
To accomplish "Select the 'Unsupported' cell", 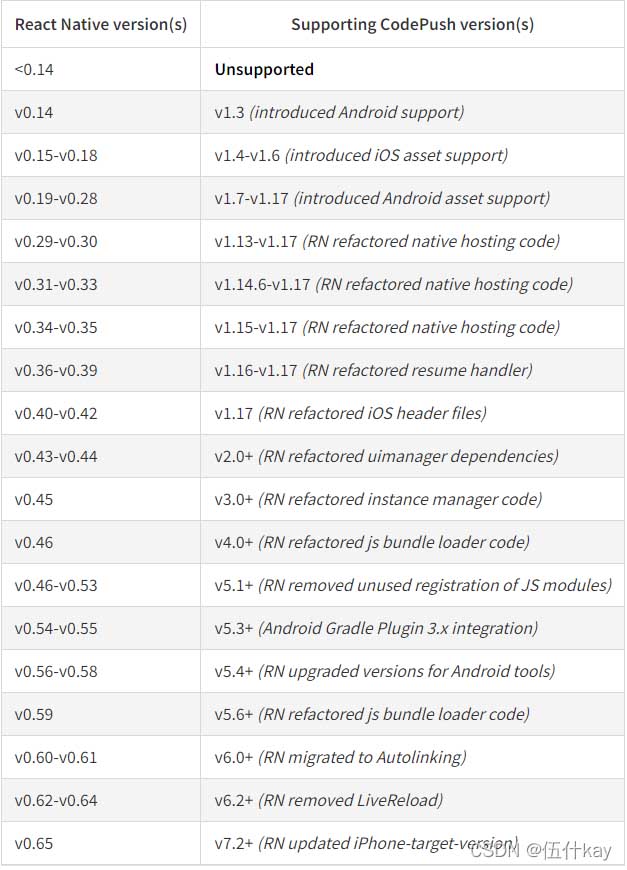I will click(x=264, y=69).
